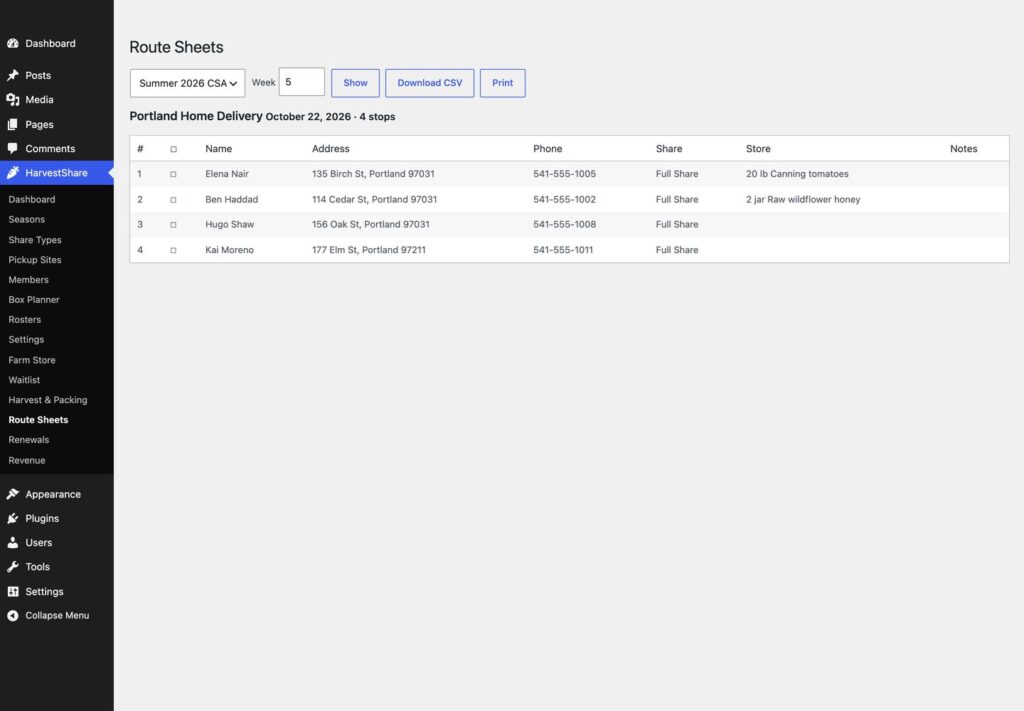
Task: Click address 135 Birch St, Portland 97031
Action: point(373,174)
